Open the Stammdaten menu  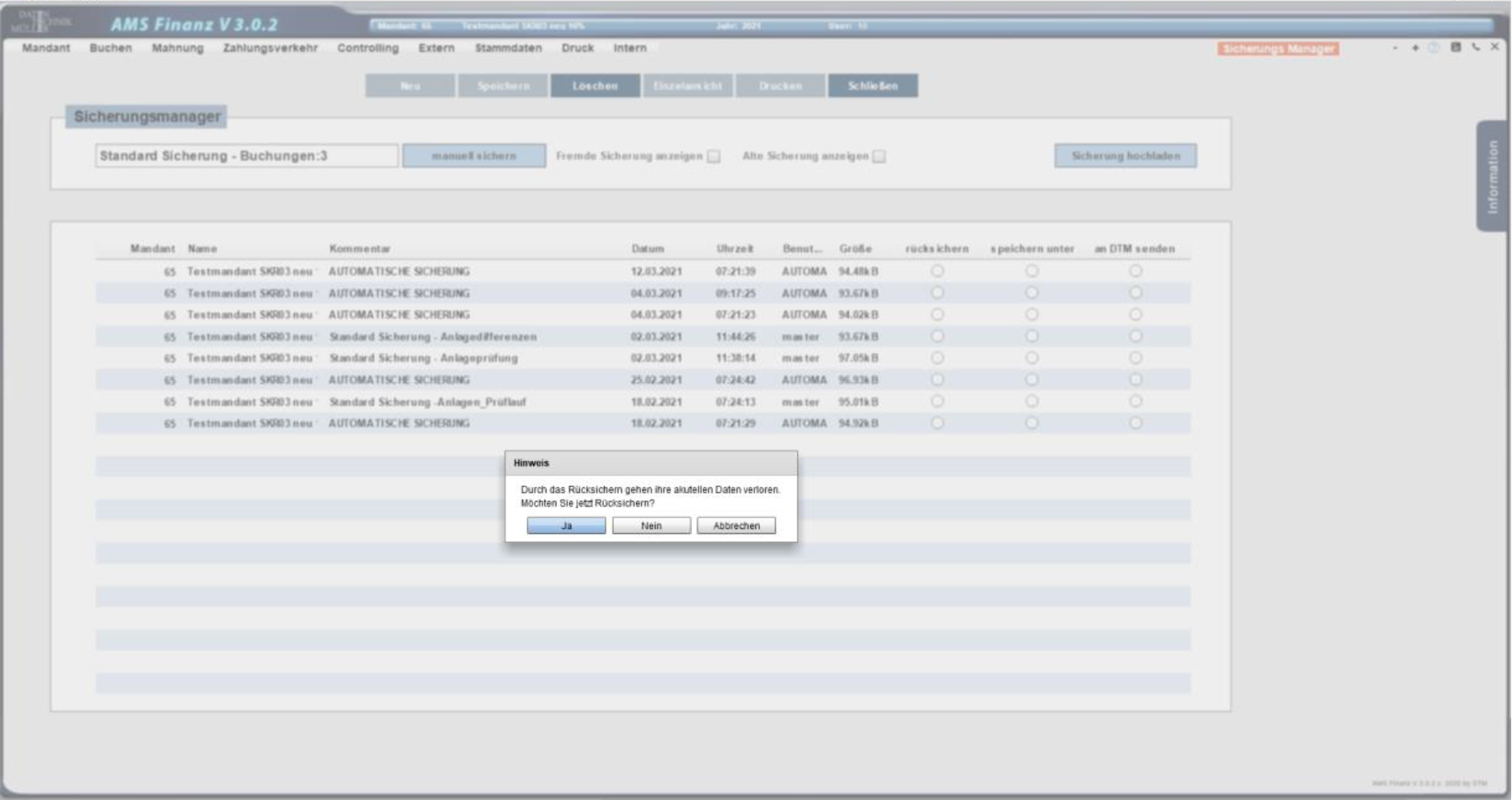(508, 48)
